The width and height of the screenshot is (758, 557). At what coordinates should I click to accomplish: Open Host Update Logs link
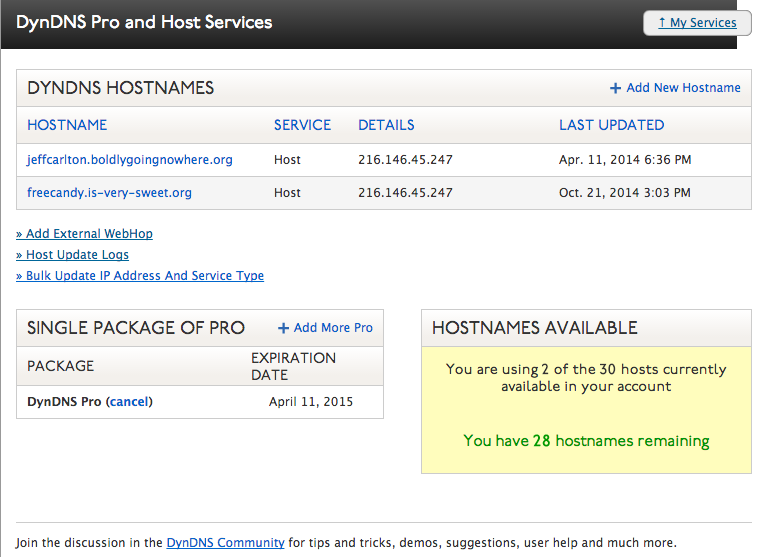(x=73, y=255)
